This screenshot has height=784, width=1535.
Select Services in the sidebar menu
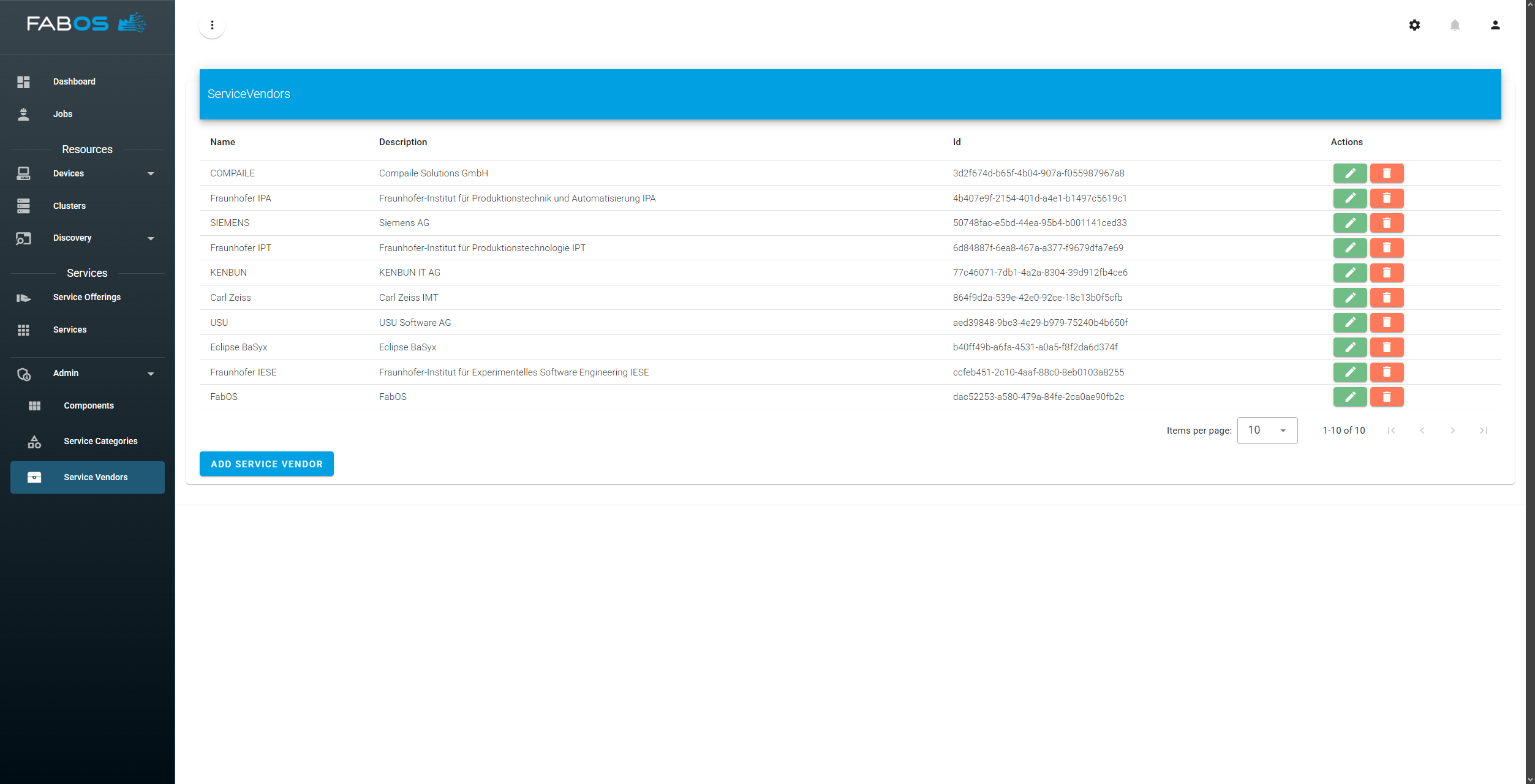(24, 330)
